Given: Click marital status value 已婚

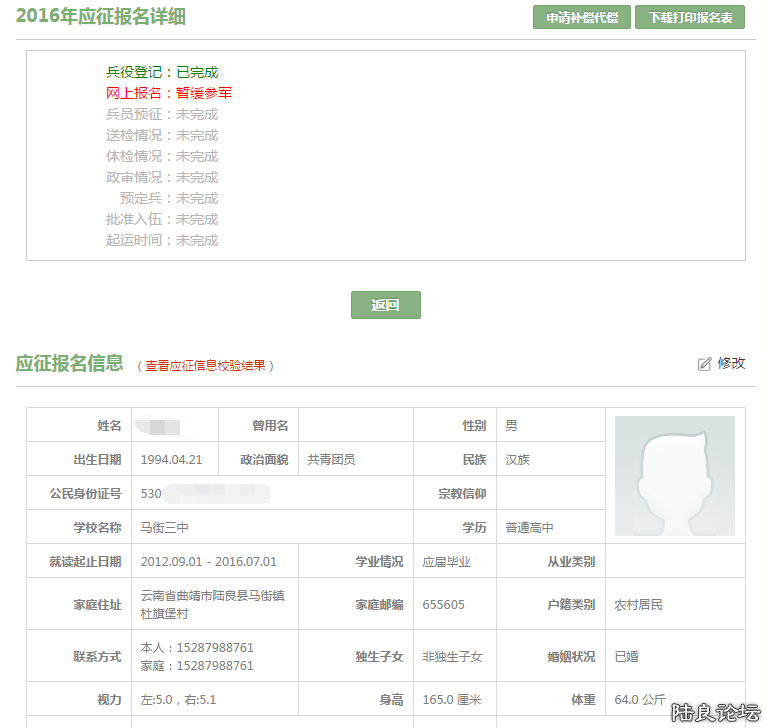Looking at the screenshot, I should 627,656.
